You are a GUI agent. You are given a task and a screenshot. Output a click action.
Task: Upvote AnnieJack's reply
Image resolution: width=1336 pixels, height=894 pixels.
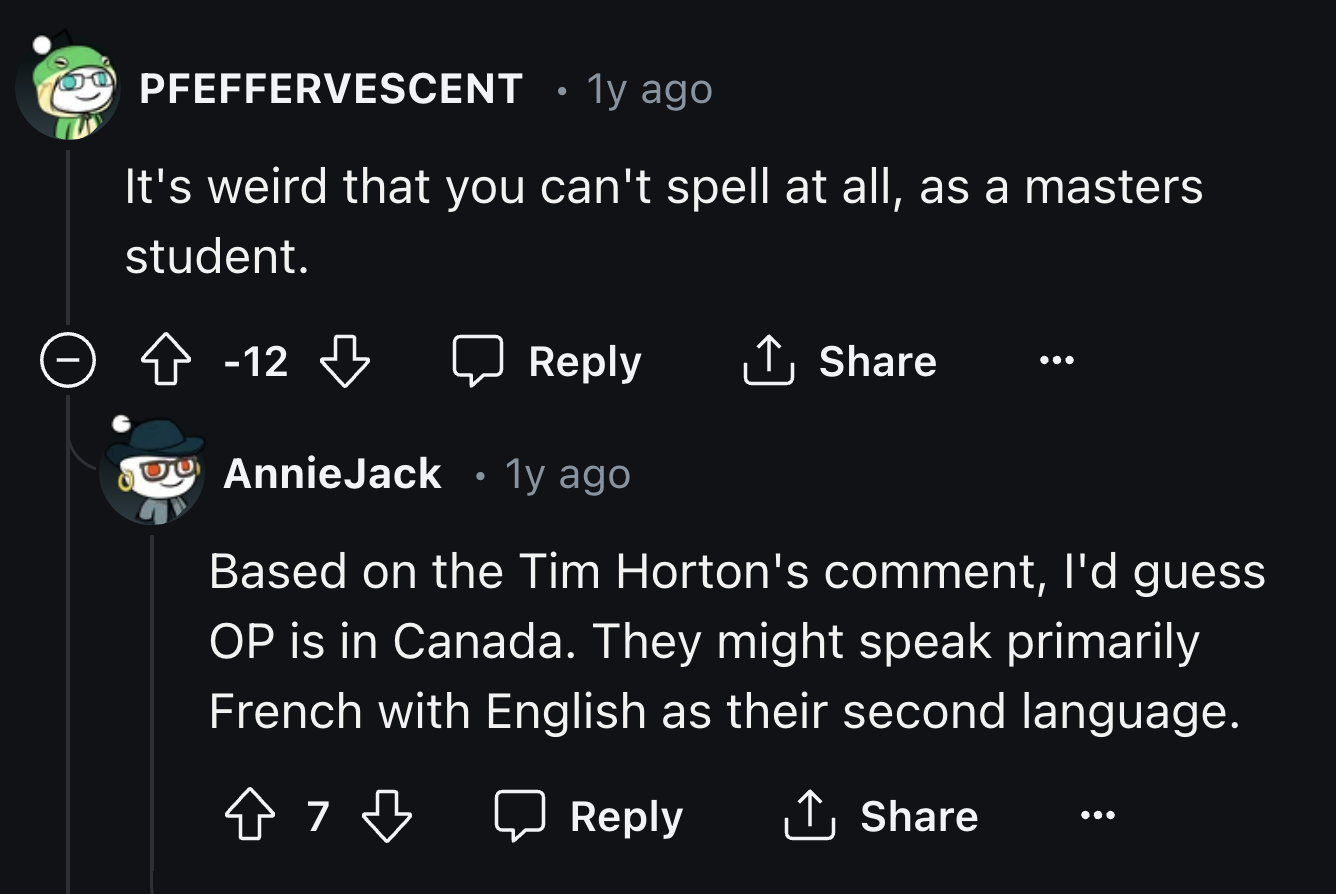(x=249, y=817)
